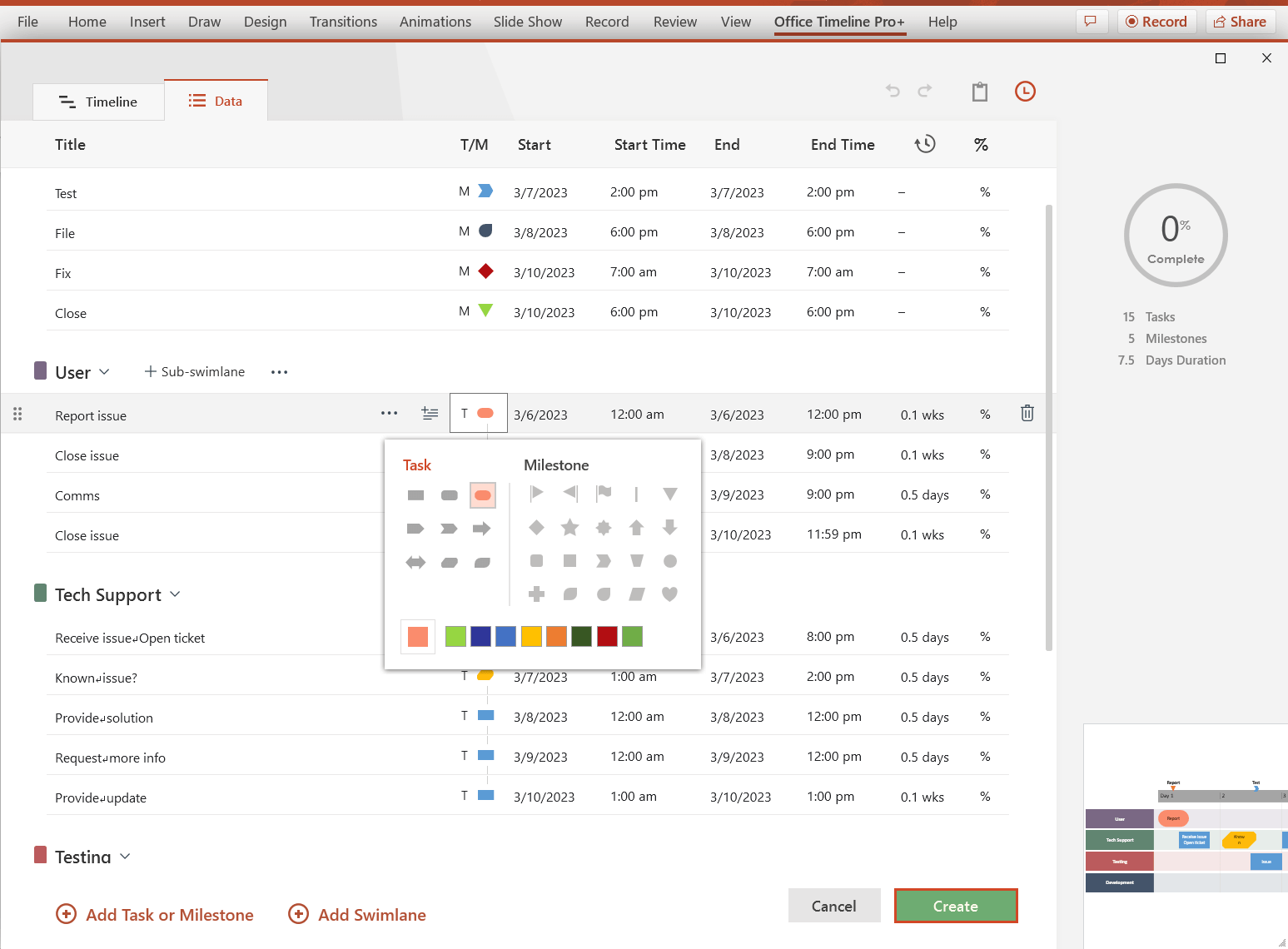The width and height of the screenshot is (1288, 949).
Task: Collapse the Tech Support swimlane
Action: pos(175,594)
